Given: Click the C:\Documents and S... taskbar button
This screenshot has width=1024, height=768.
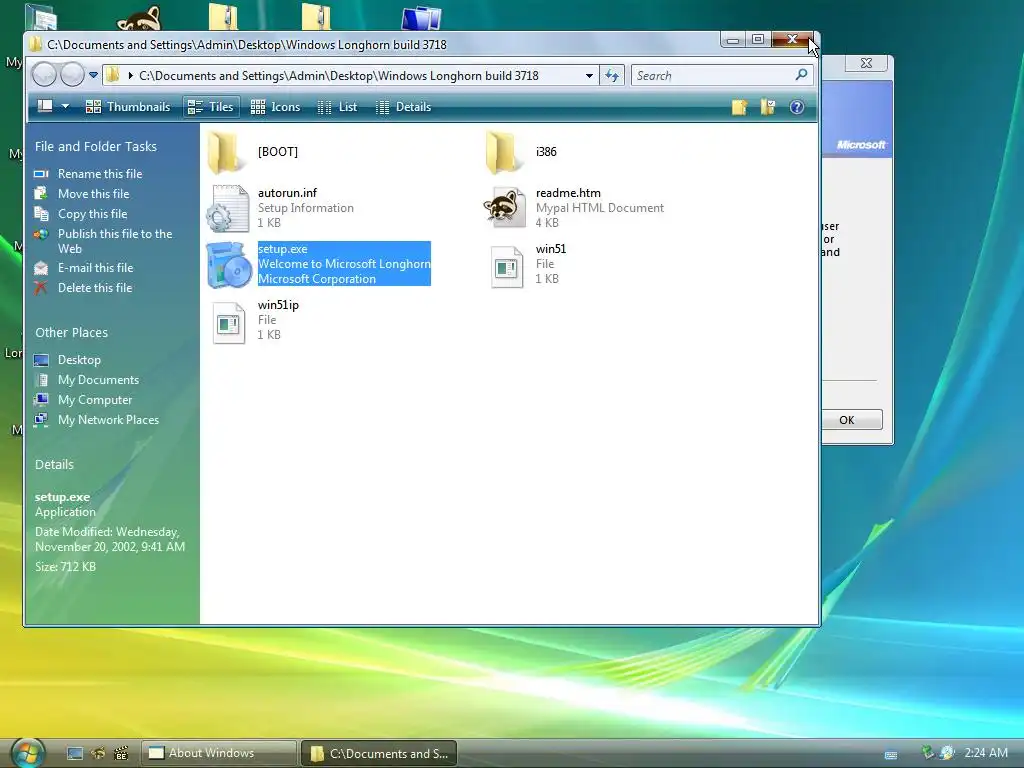Looking at the screenshot, I should click(x=379, y=753).
